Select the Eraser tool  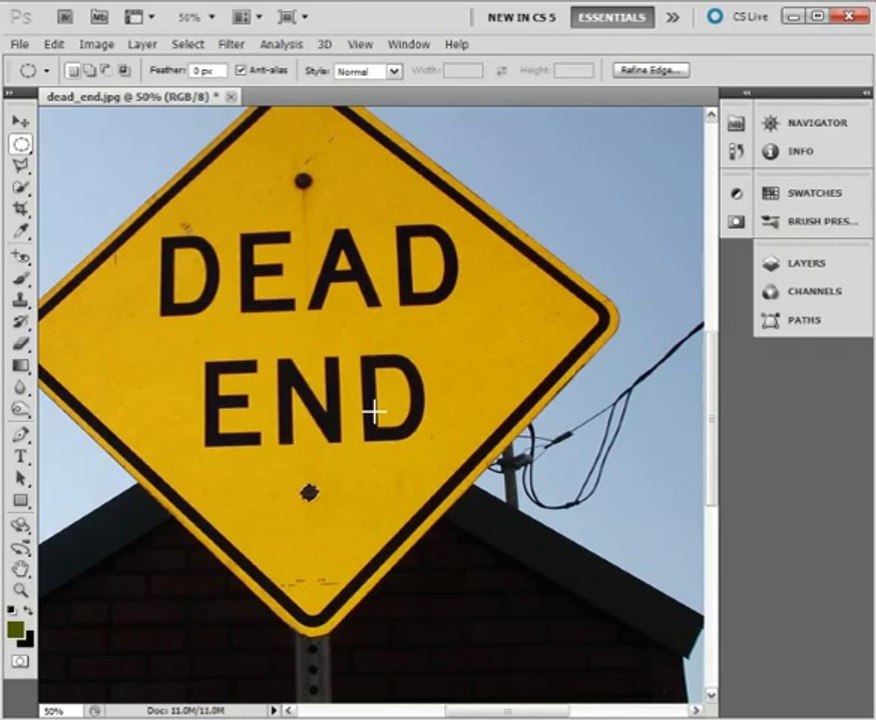(x=21, y=344)
